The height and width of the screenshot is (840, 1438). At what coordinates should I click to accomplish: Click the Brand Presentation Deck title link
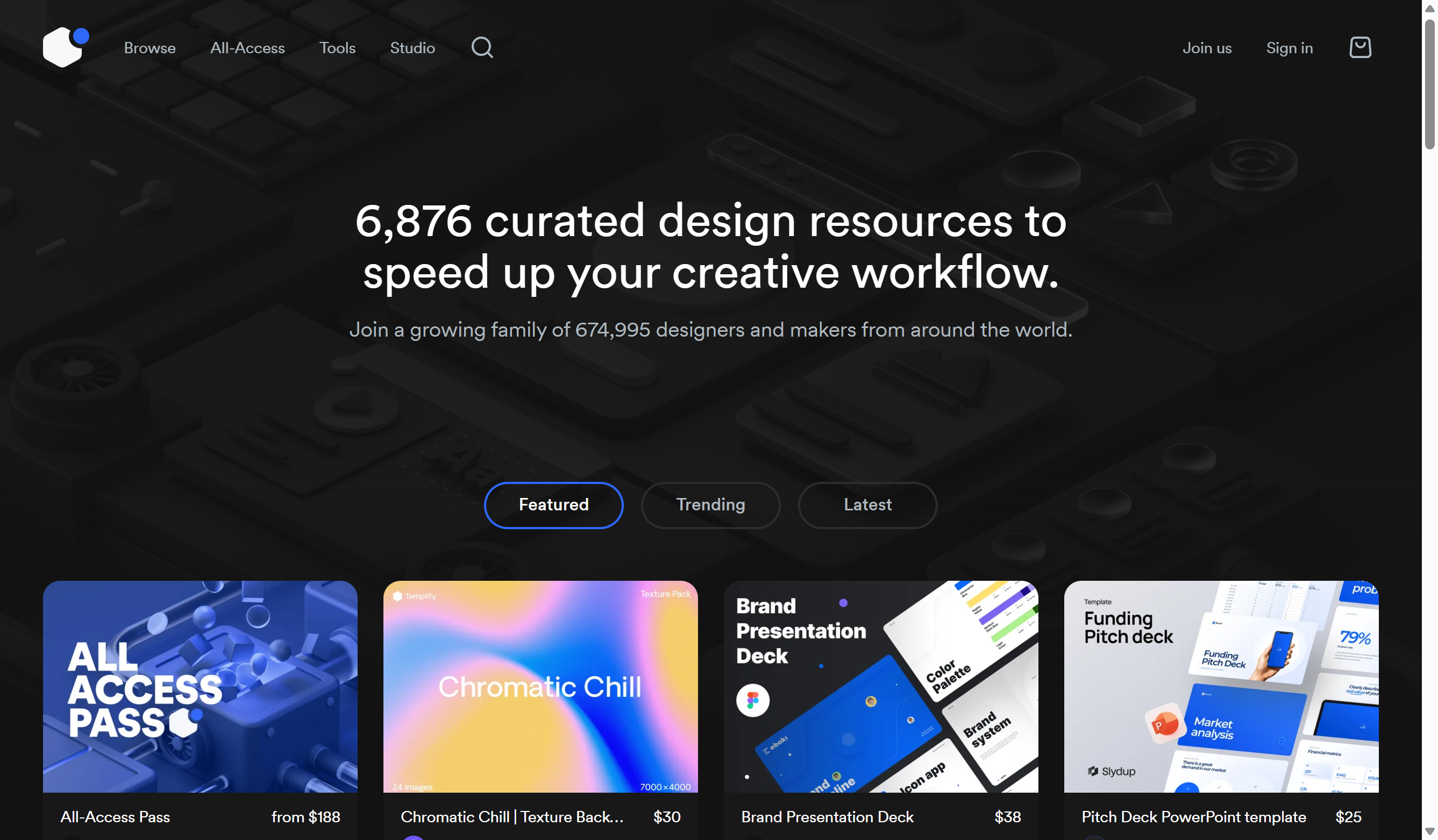827,816
